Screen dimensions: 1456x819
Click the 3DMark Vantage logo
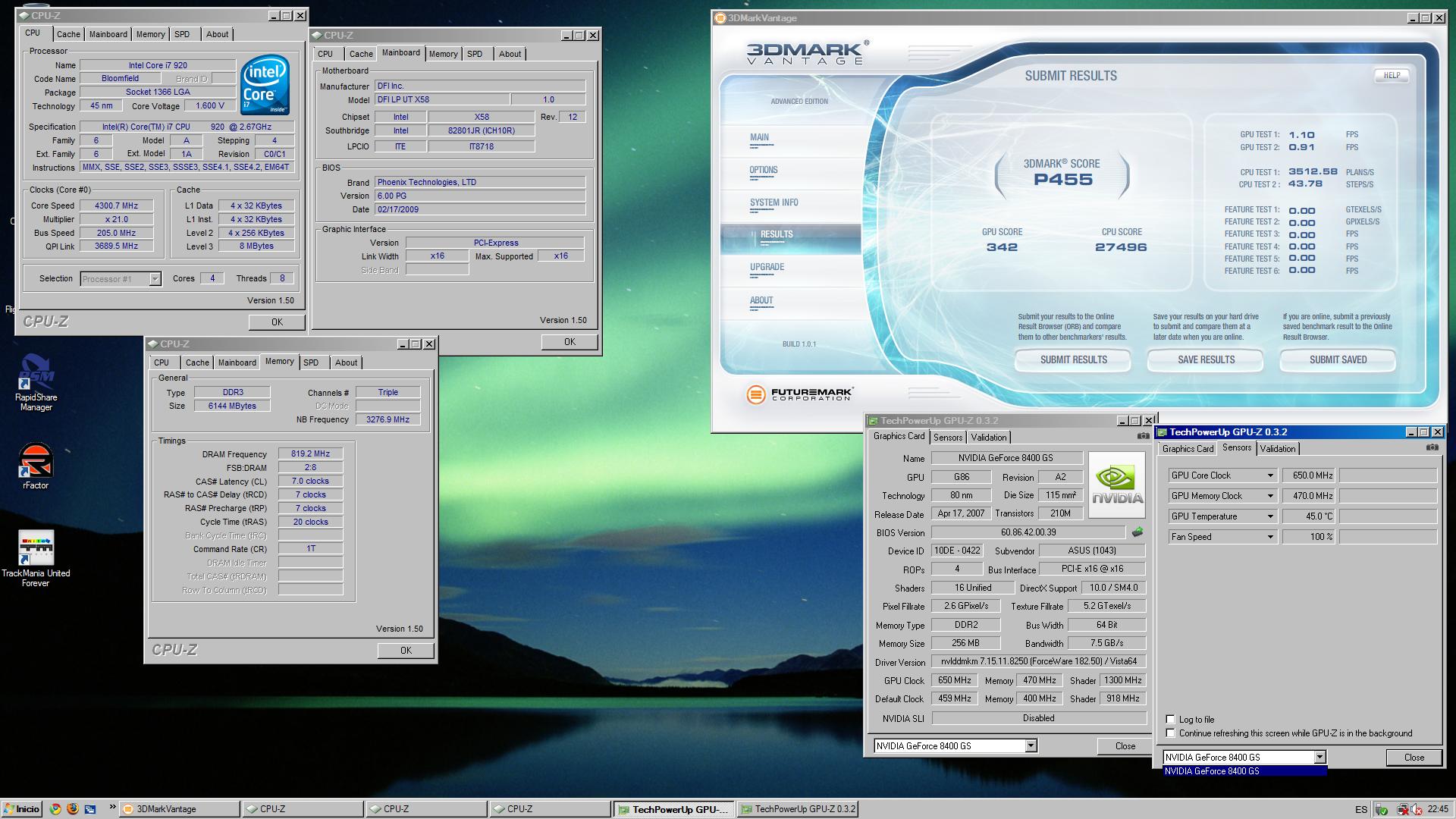pyautogui.click(x=807, y=53)
